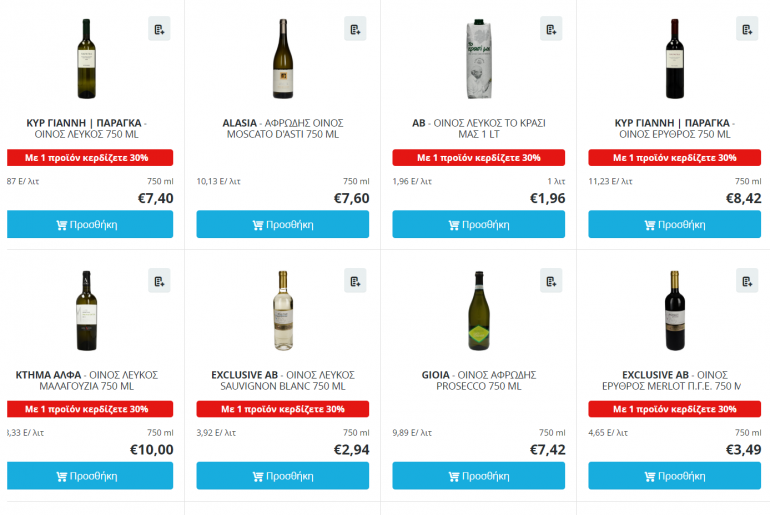Add AB Το Κρασί Μας 1 LT to cart
This screenshot has height=515, width=770.
click(x=478, y=225)
